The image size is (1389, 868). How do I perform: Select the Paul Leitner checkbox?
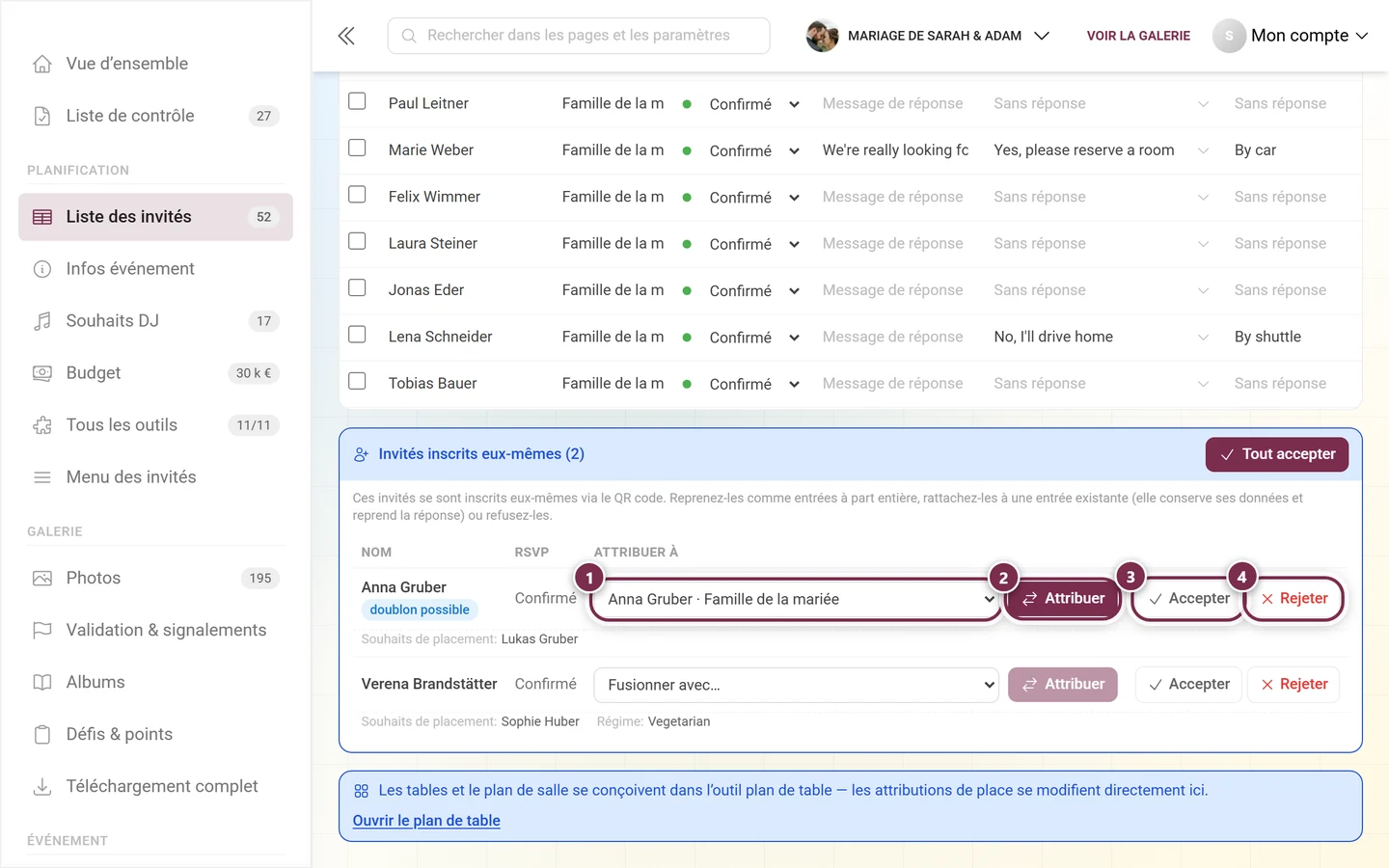click(x=357, y=101)
